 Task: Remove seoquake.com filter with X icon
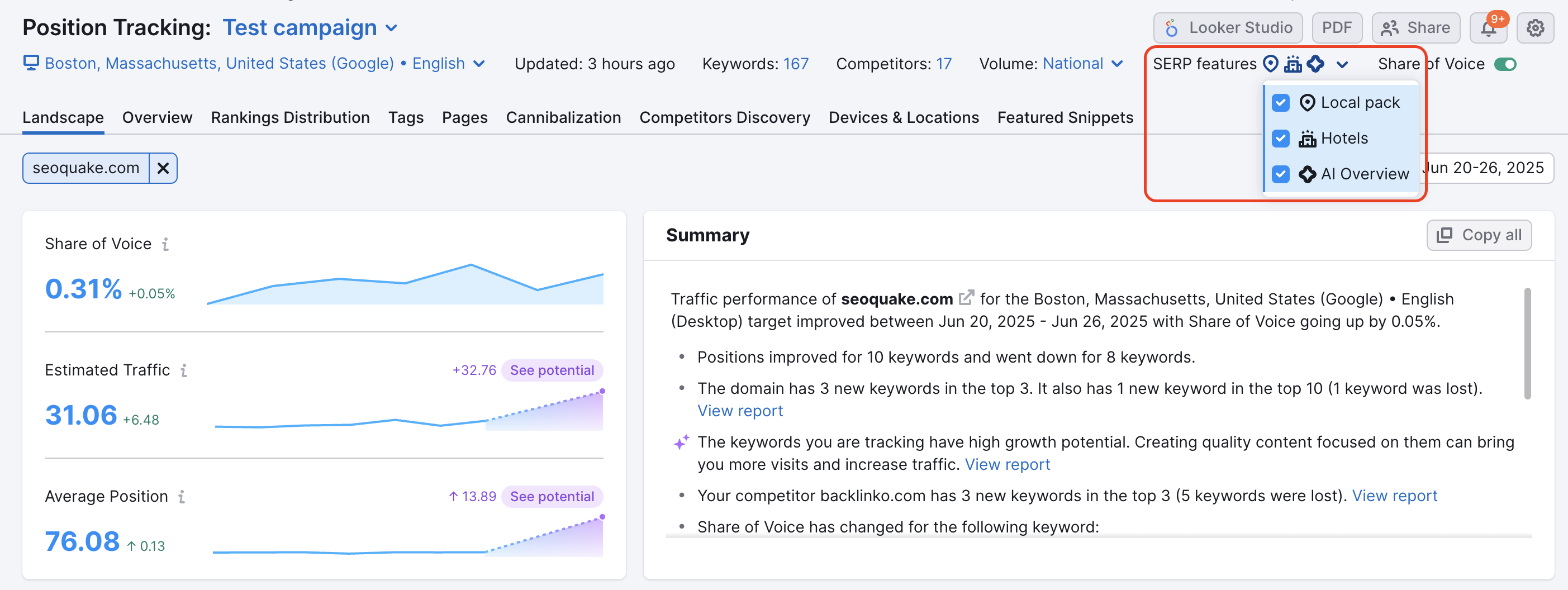pyautogui.click(x=163, y=168)
